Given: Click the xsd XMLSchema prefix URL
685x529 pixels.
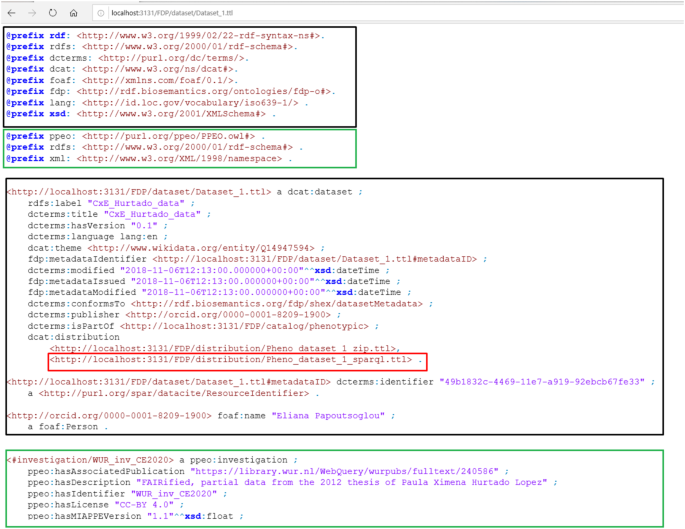Looking at the screenshot, I should pyautogui.click(x=171, y=114).
